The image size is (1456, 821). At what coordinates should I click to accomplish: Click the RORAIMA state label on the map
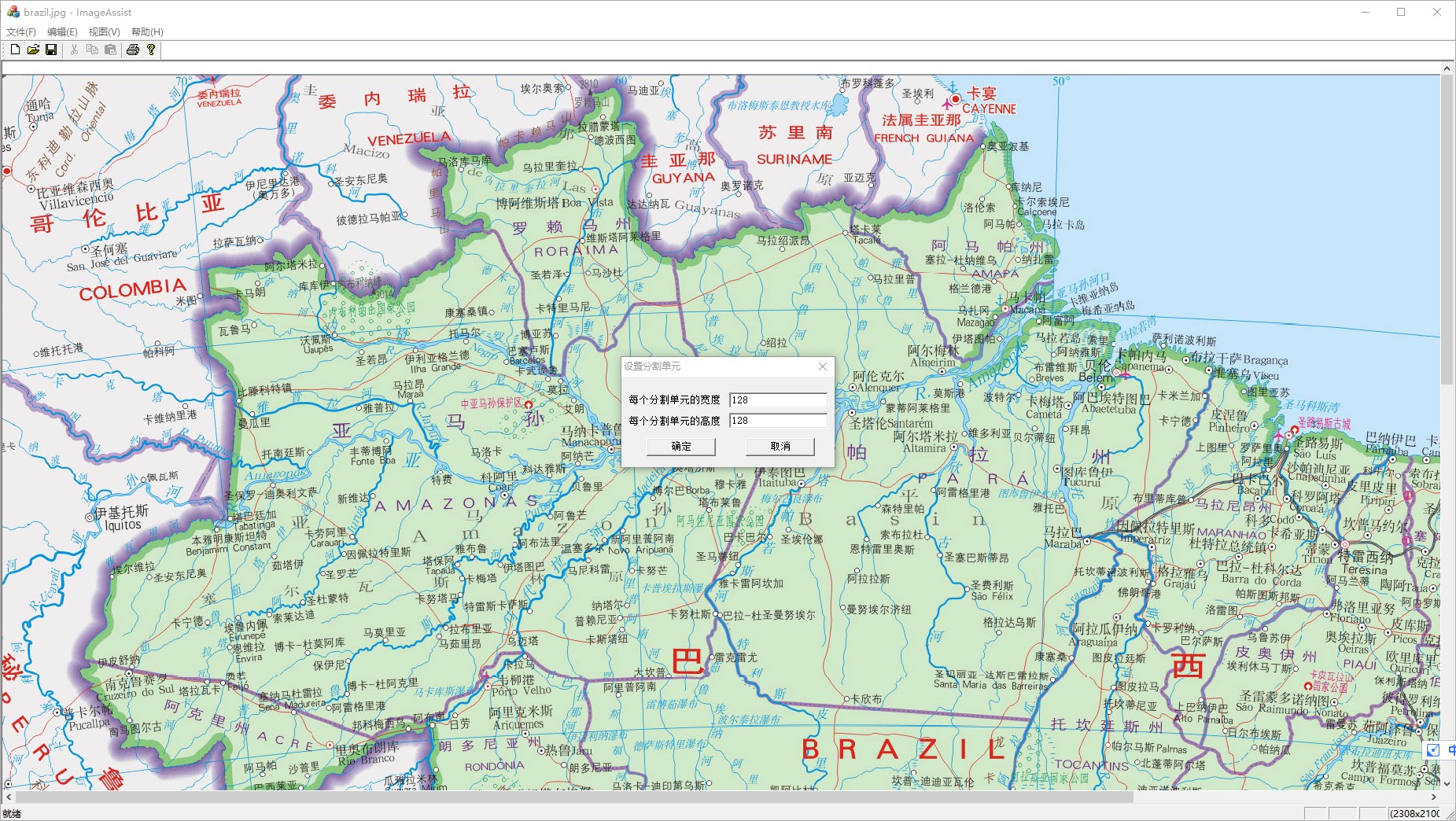(x=577, y=251)
